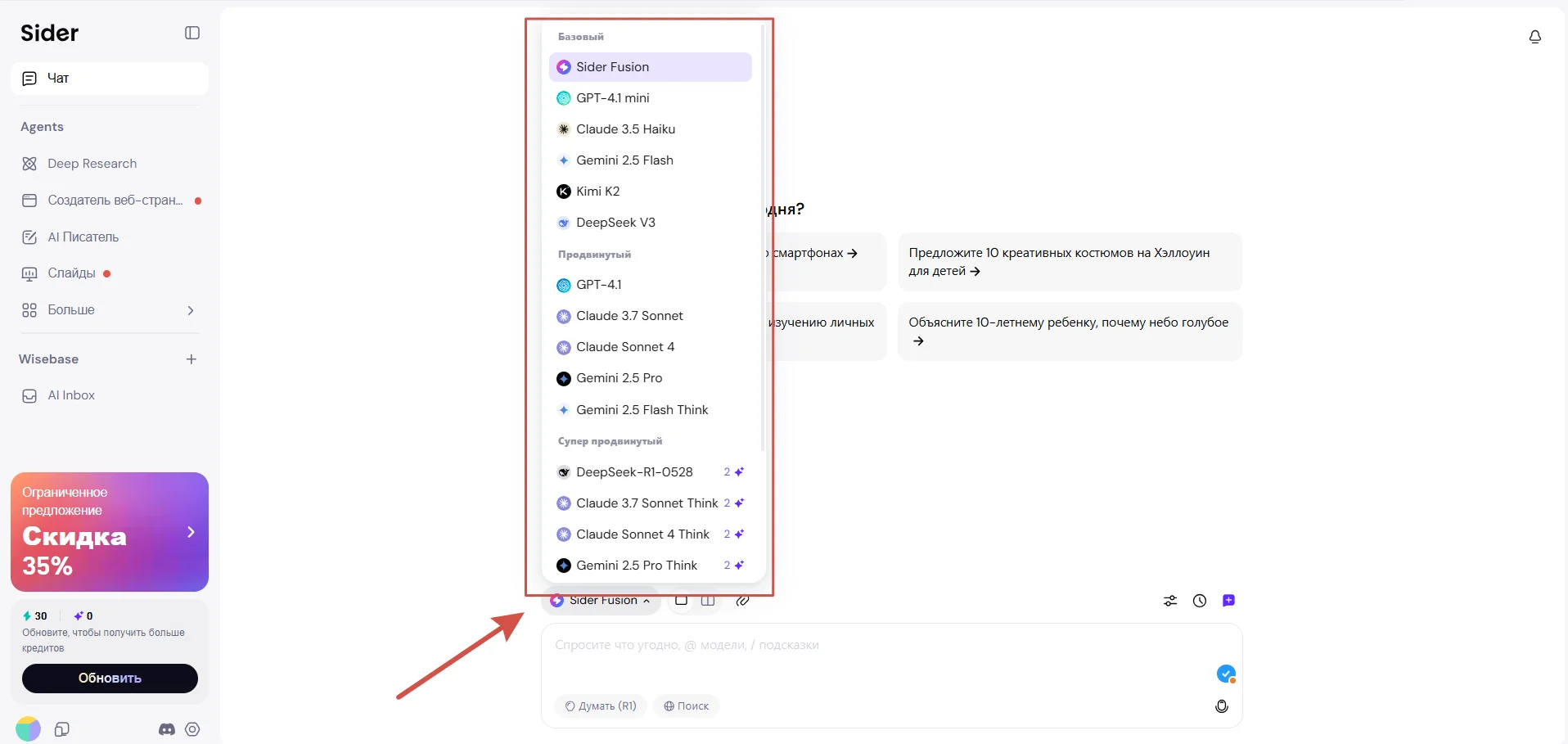Open AI Inbox in Wisebase
Screen dimensions: 1568x744
click(x=110, y=395)
